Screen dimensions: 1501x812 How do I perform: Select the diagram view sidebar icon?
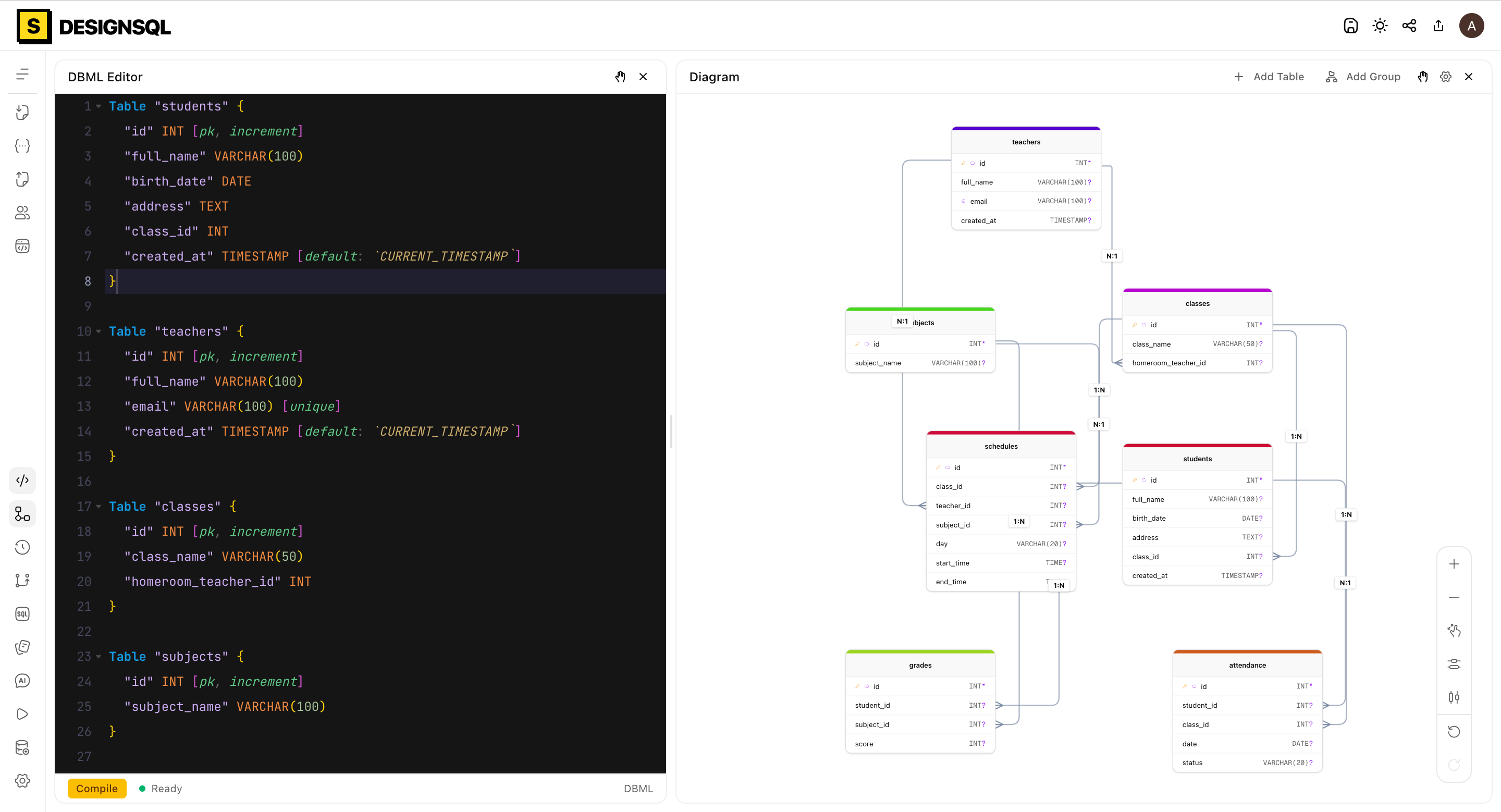[x=22, y=514]
